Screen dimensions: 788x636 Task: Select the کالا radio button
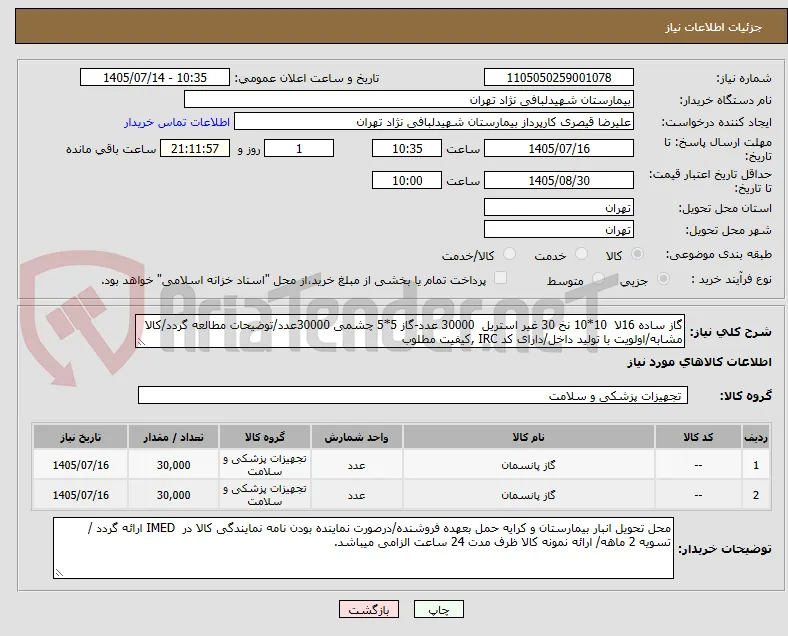637,254
